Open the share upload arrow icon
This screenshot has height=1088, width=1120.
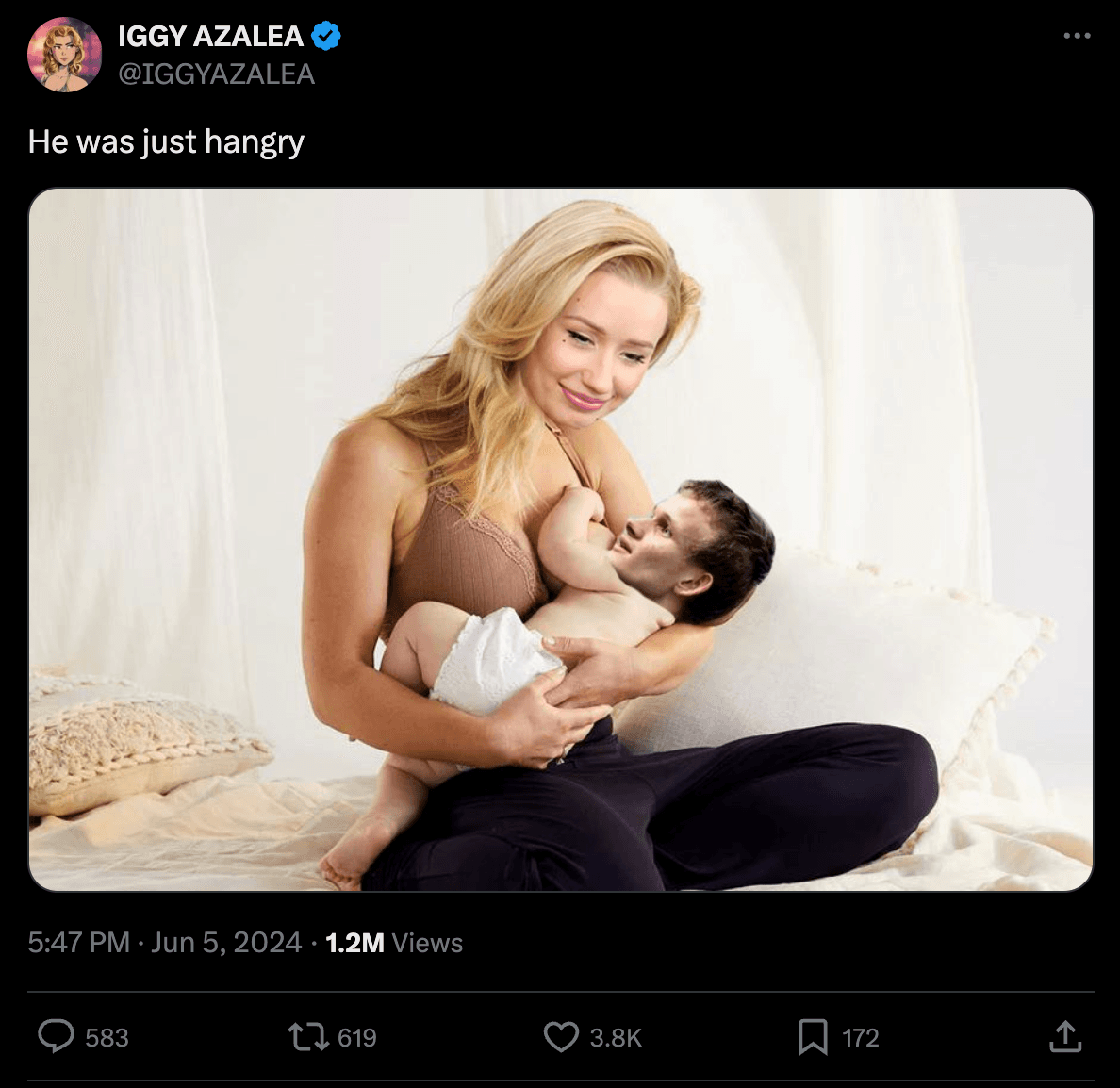pos(1065,1036)
